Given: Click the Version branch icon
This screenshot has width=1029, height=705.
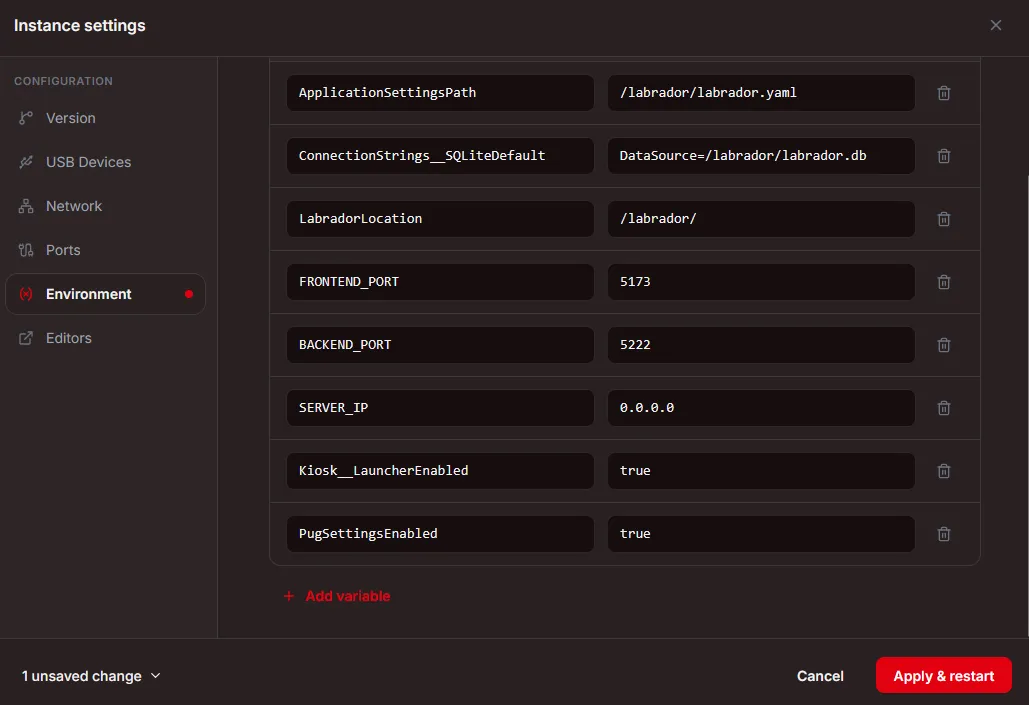Looking at the screenshot, I should pyautogui.click(x=26, y=118).
